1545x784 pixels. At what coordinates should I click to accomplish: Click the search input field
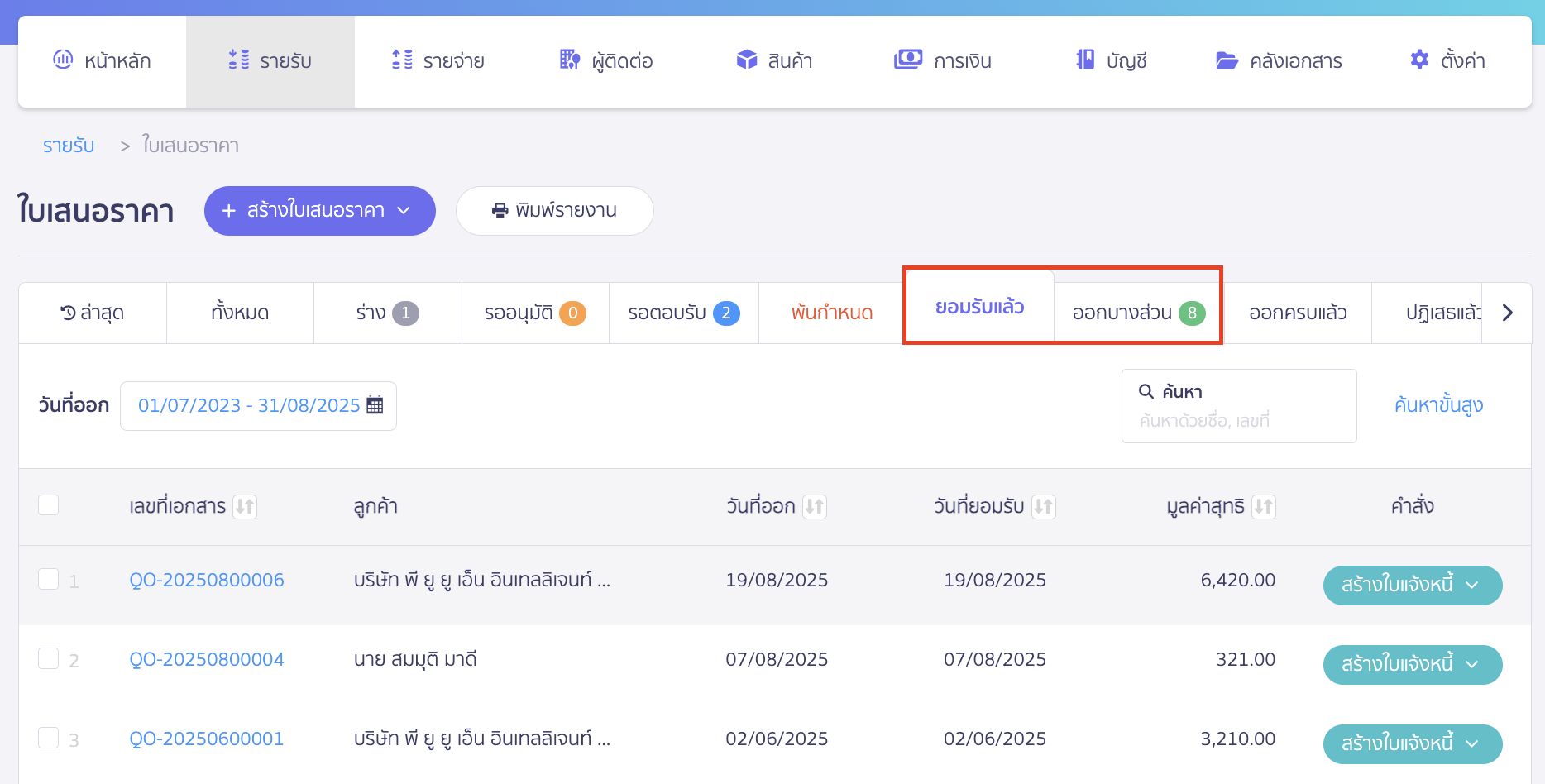(x=1238, y=420)
